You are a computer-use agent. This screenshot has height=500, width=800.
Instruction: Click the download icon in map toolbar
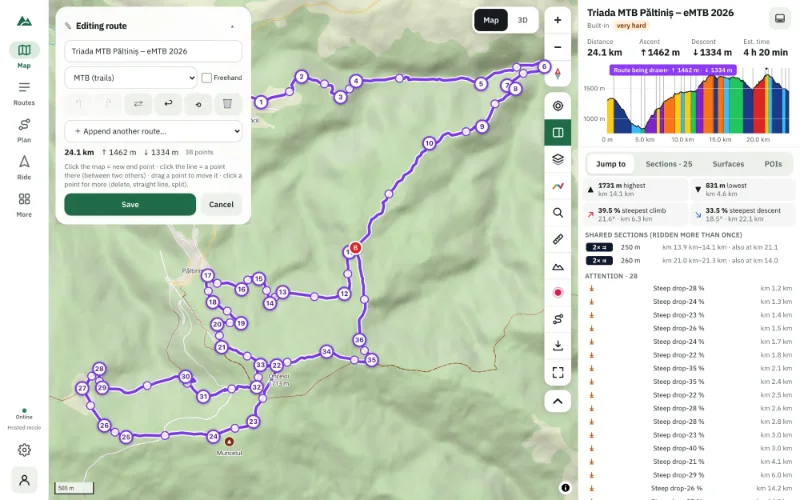(558, 346)
